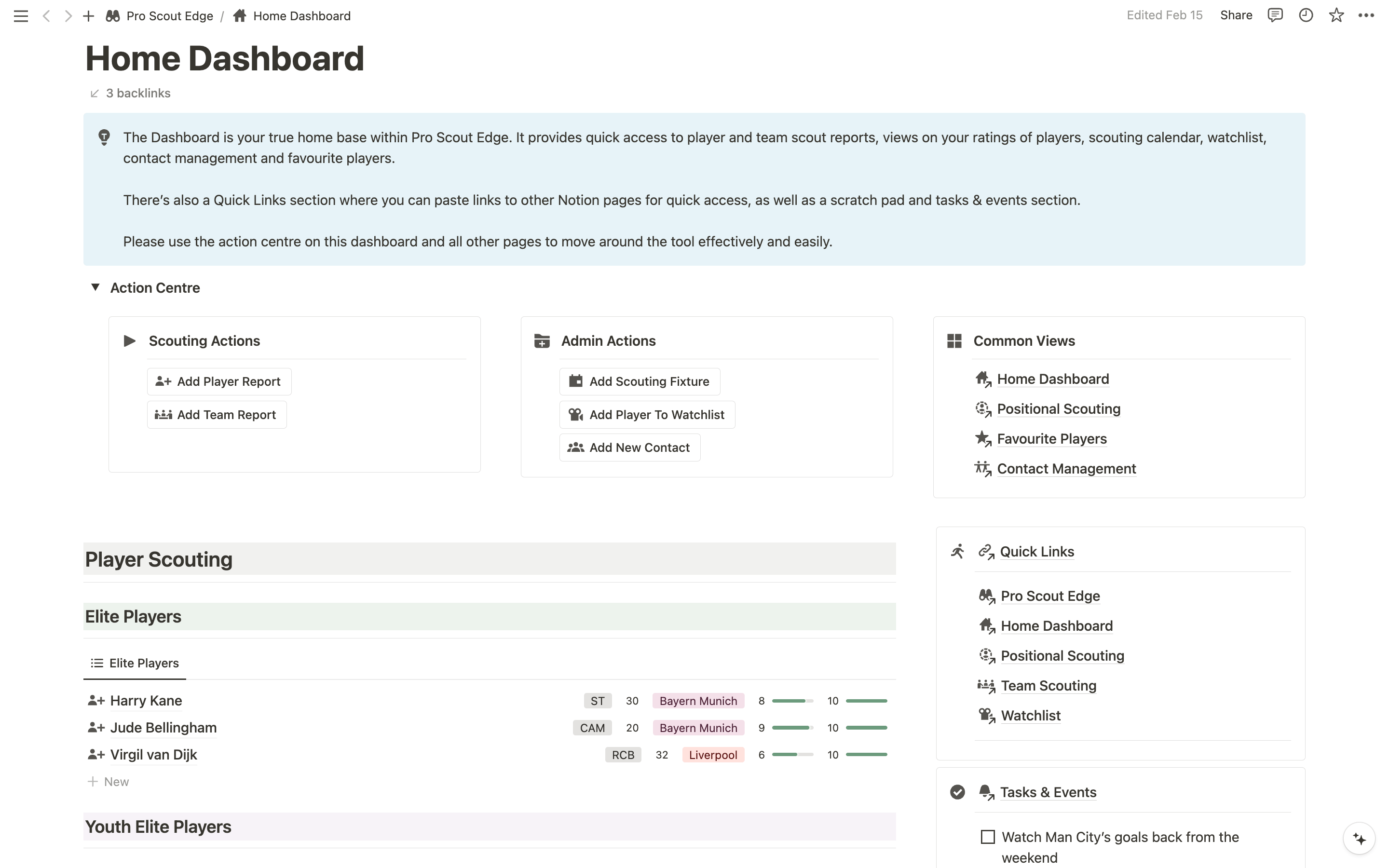1389x868 pixels.
Task: Click Pro Scout Edge breadcrumb
Action: (169, 16)
